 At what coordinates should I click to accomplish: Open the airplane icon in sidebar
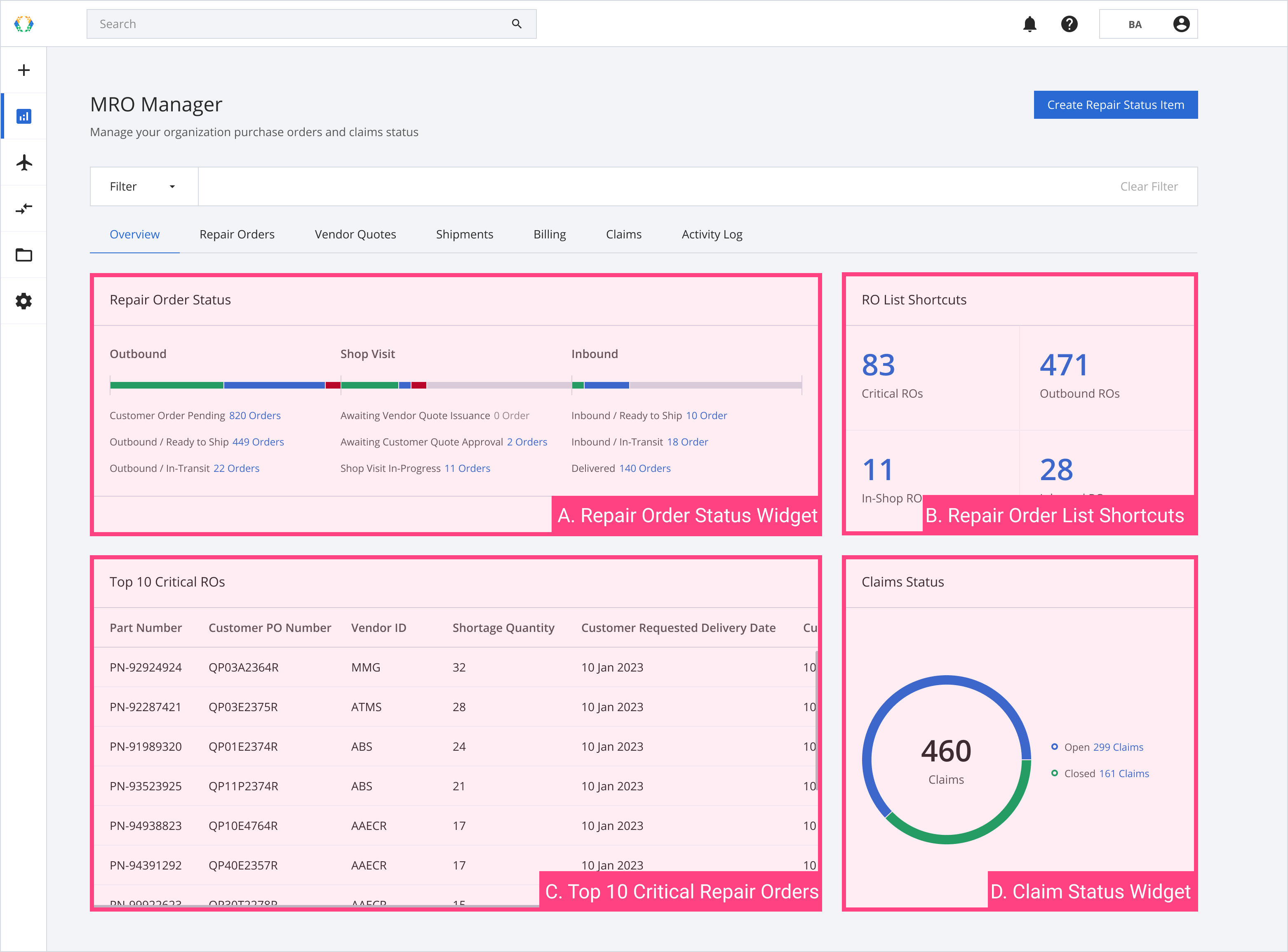click(24, 163)
